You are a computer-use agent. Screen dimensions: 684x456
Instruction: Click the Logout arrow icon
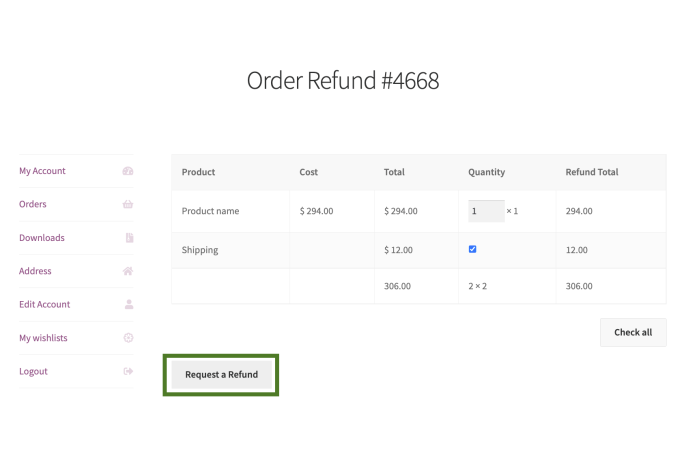(x=128, y=371)
